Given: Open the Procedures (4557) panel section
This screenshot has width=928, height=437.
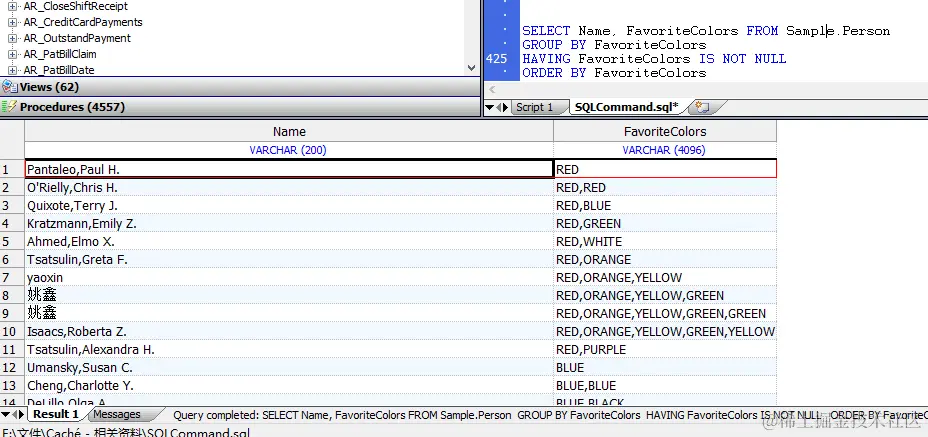Looking at the screenshot, I should pyautogui.click(x=240, y=107).
